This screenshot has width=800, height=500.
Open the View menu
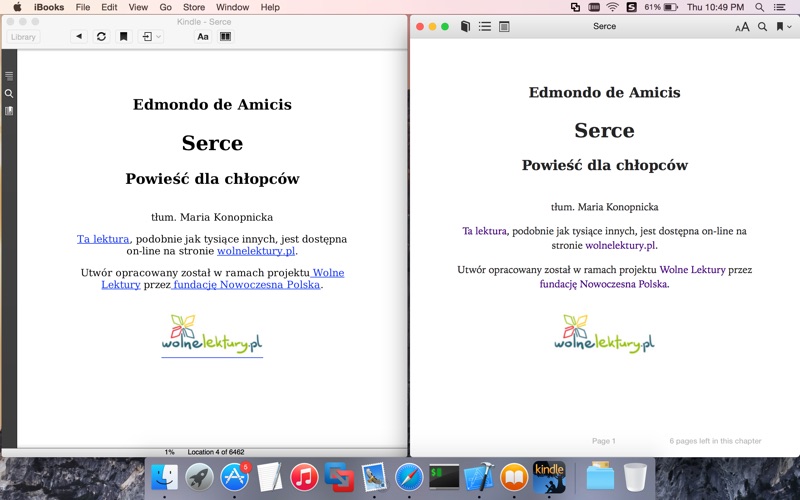pyautogui.click(x=138, y=7)
